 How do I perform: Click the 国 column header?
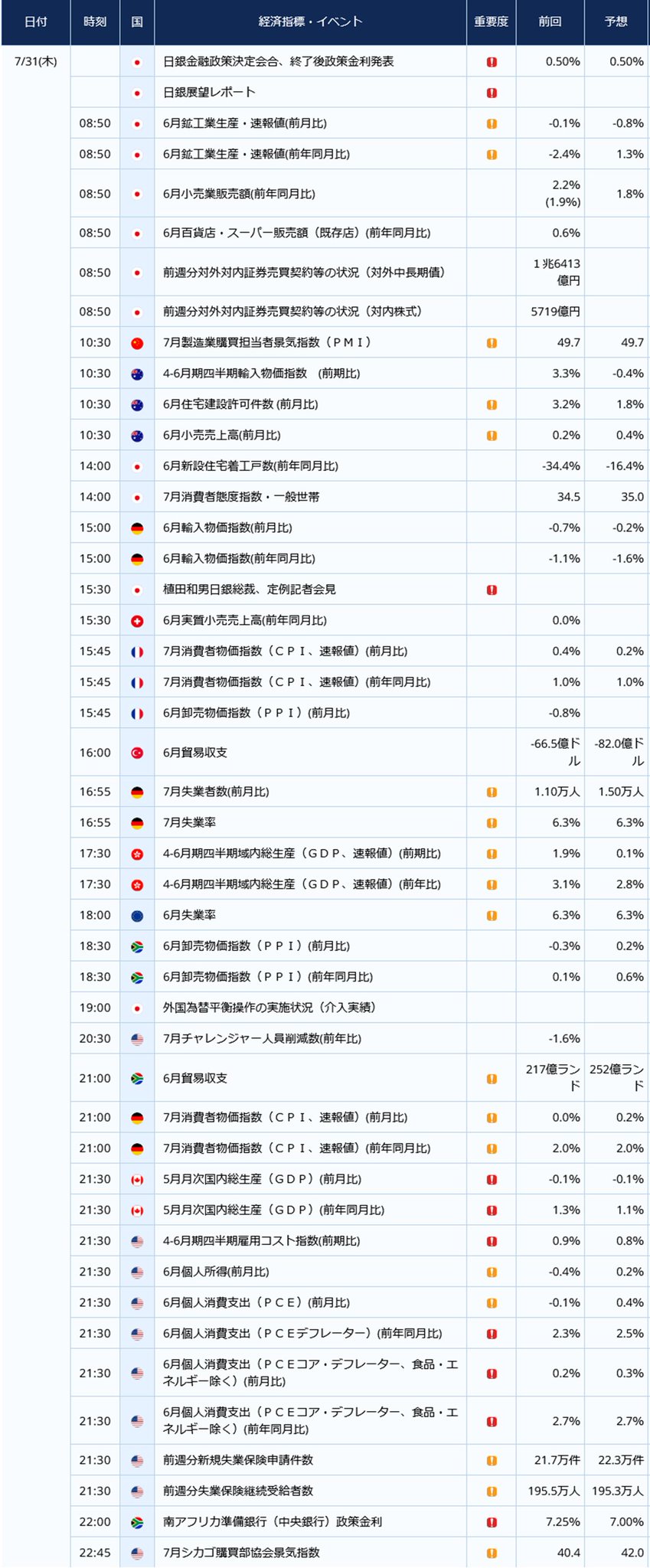[x=137, y=22]
